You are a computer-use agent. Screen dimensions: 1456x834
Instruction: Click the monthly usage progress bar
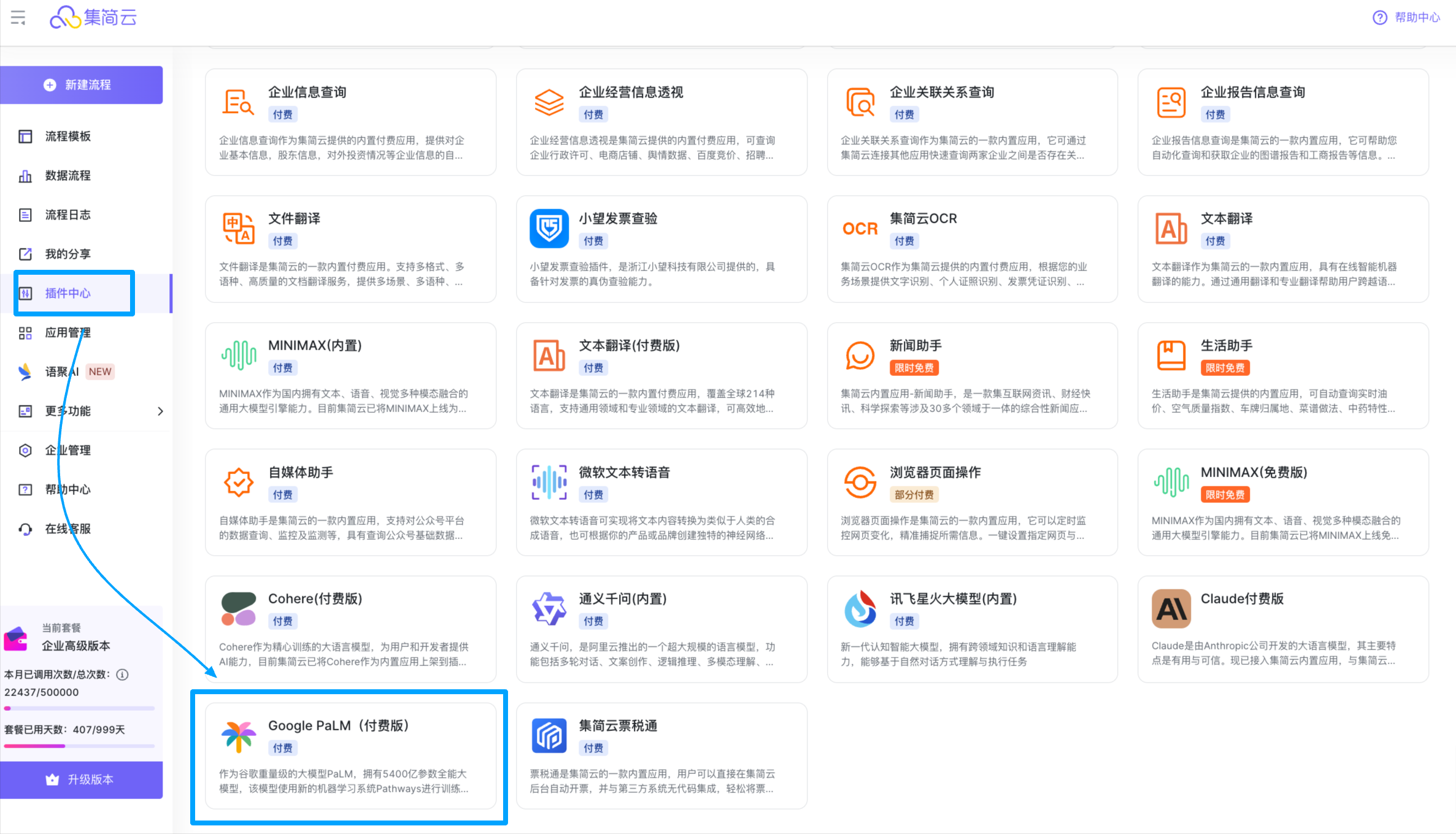[x=79, y=708]
